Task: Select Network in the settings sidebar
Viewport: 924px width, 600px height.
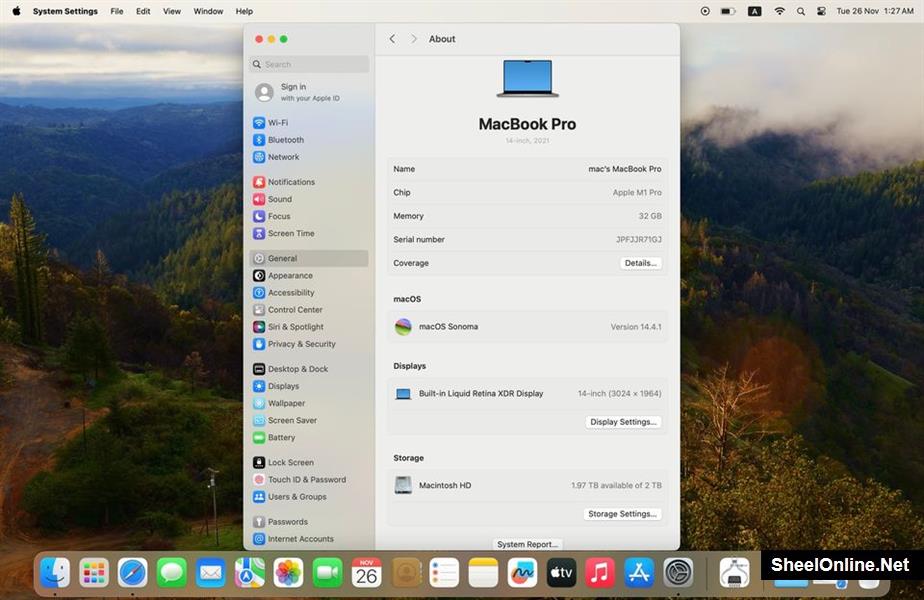Action: [309, 157]
